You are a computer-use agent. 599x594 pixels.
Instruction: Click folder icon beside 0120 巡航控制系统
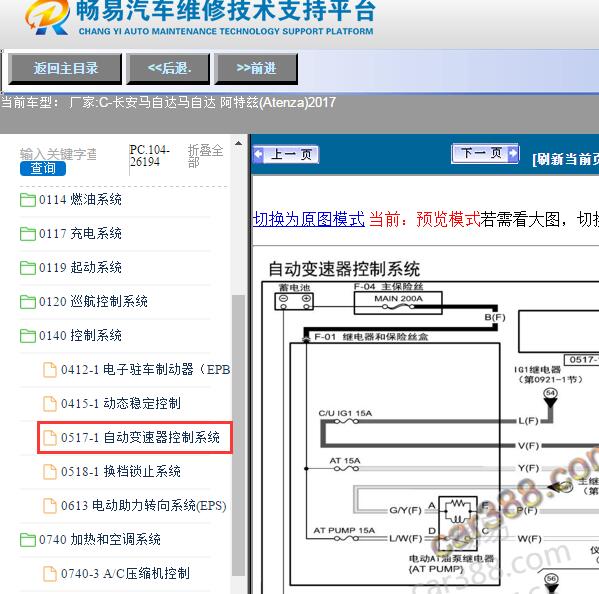[x=28, y=302]
